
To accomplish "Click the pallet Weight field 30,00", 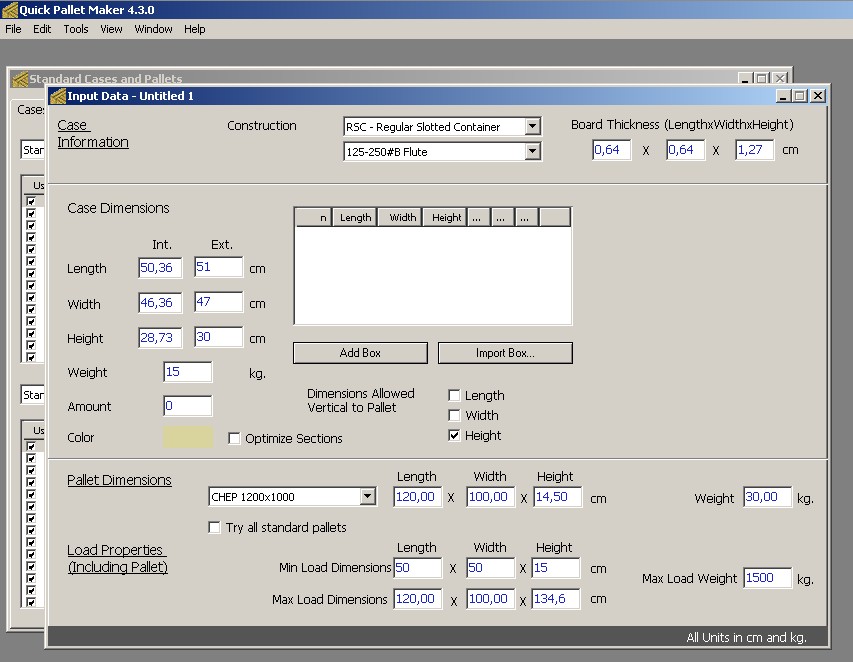I will (768, 497).
